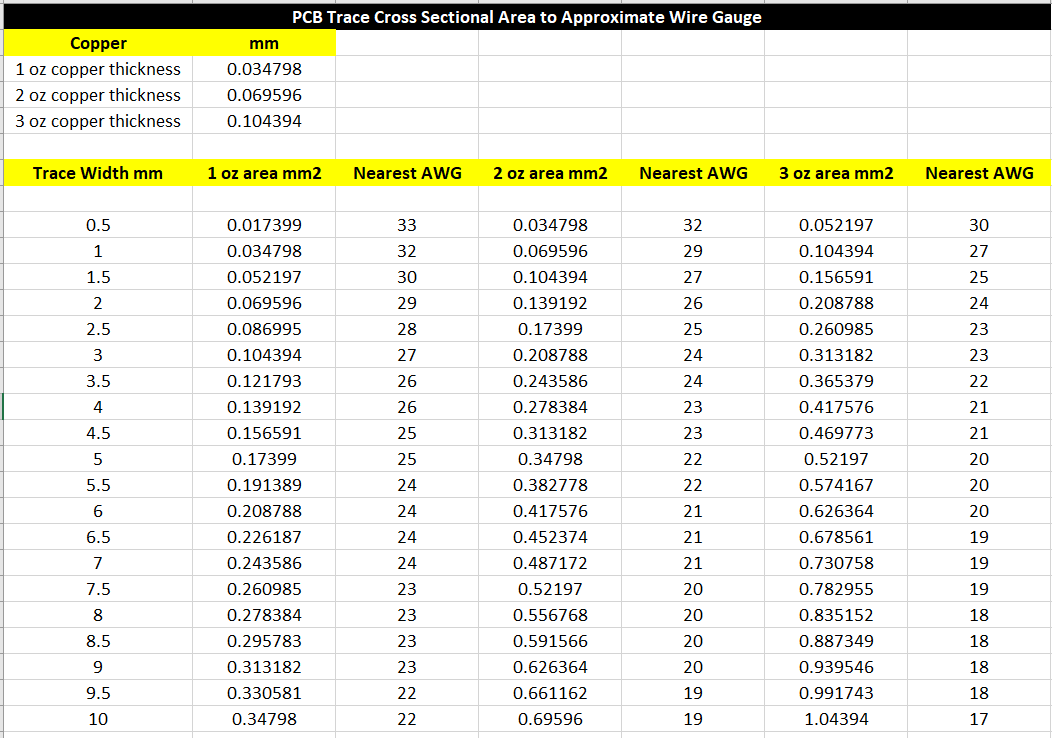Click the 0.330581 area cell
1052x738 pixels.
[264, 693]
